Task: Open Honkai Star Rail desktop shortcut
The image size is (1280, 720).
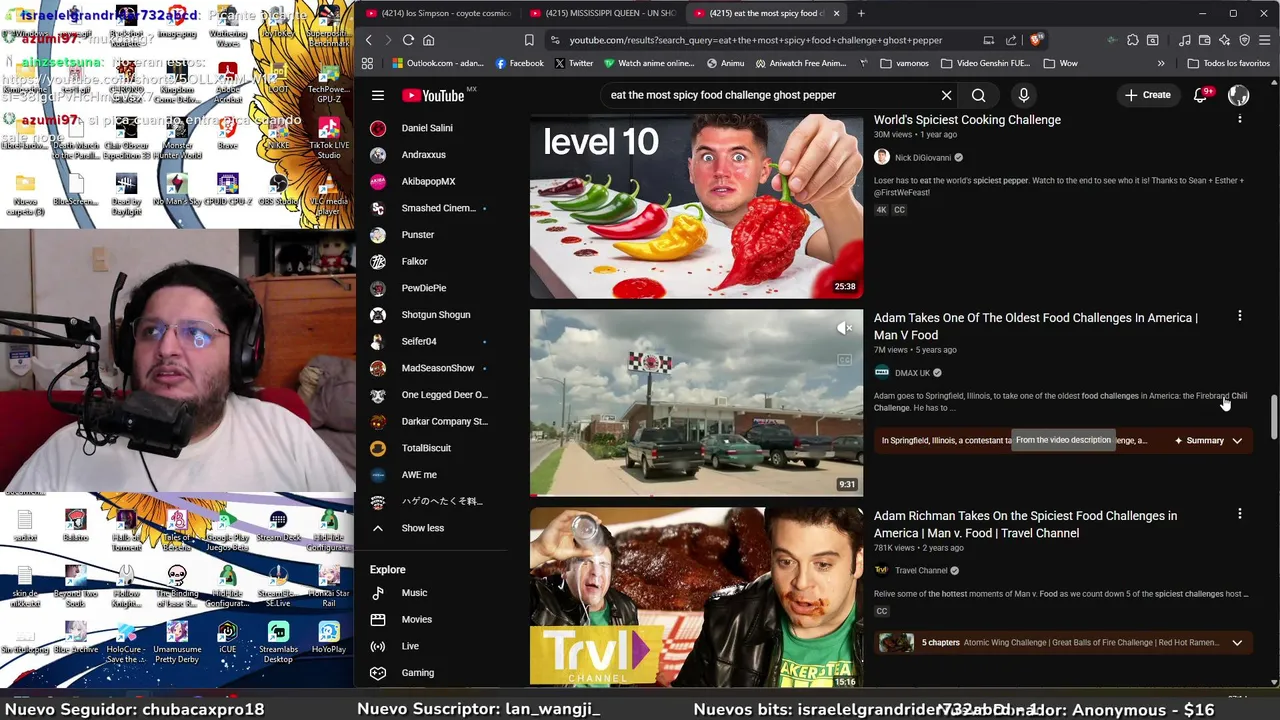Action: (329, 585)
